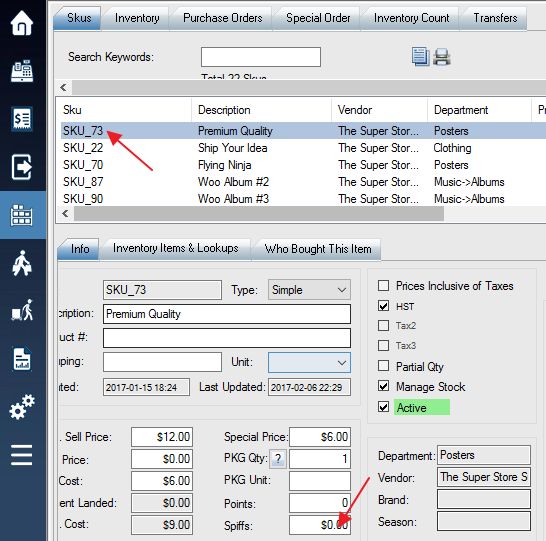Click the printer icon near search
Viewport: 546px width, 541px height.
coord(442,57)
